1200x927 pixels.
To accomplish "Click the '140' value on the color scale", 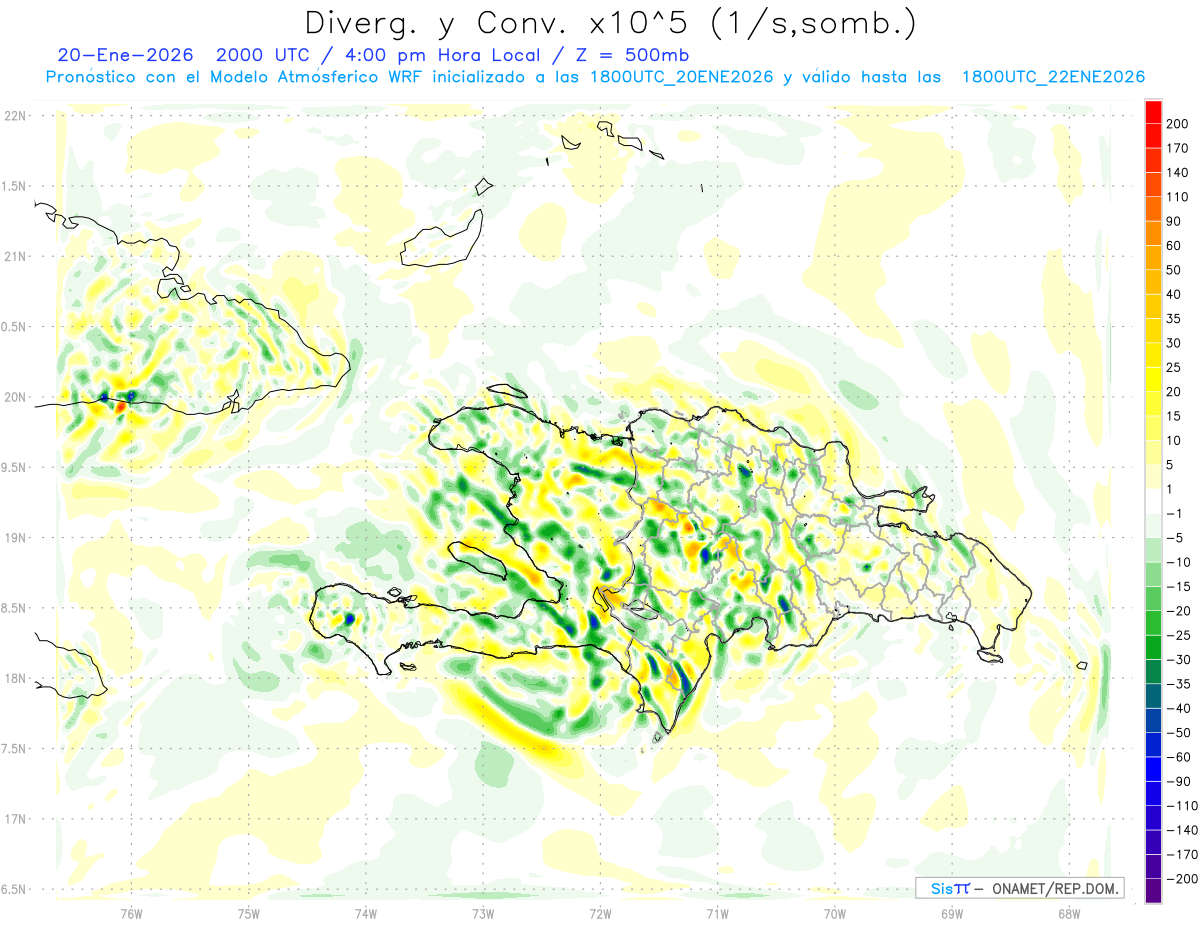I will tap(1177, 173).
